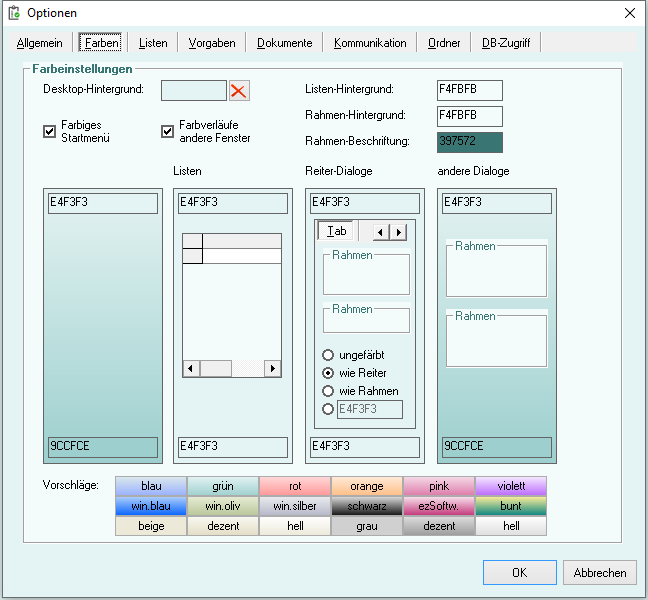Apply the grau color suggestion
This screenshot has height=600, width=648.
367,526
